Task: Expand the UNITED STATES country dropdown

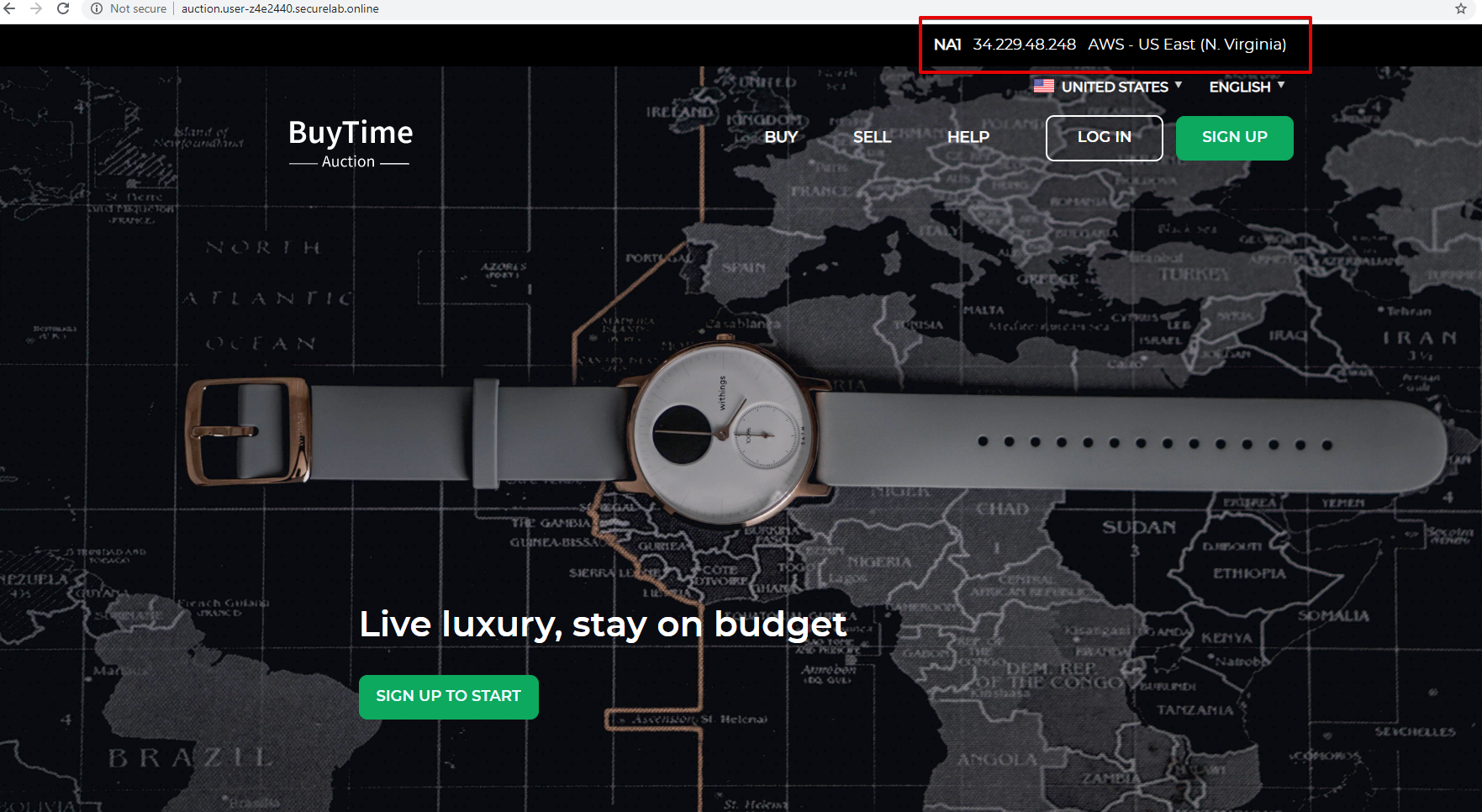Action: point(1108,87)
